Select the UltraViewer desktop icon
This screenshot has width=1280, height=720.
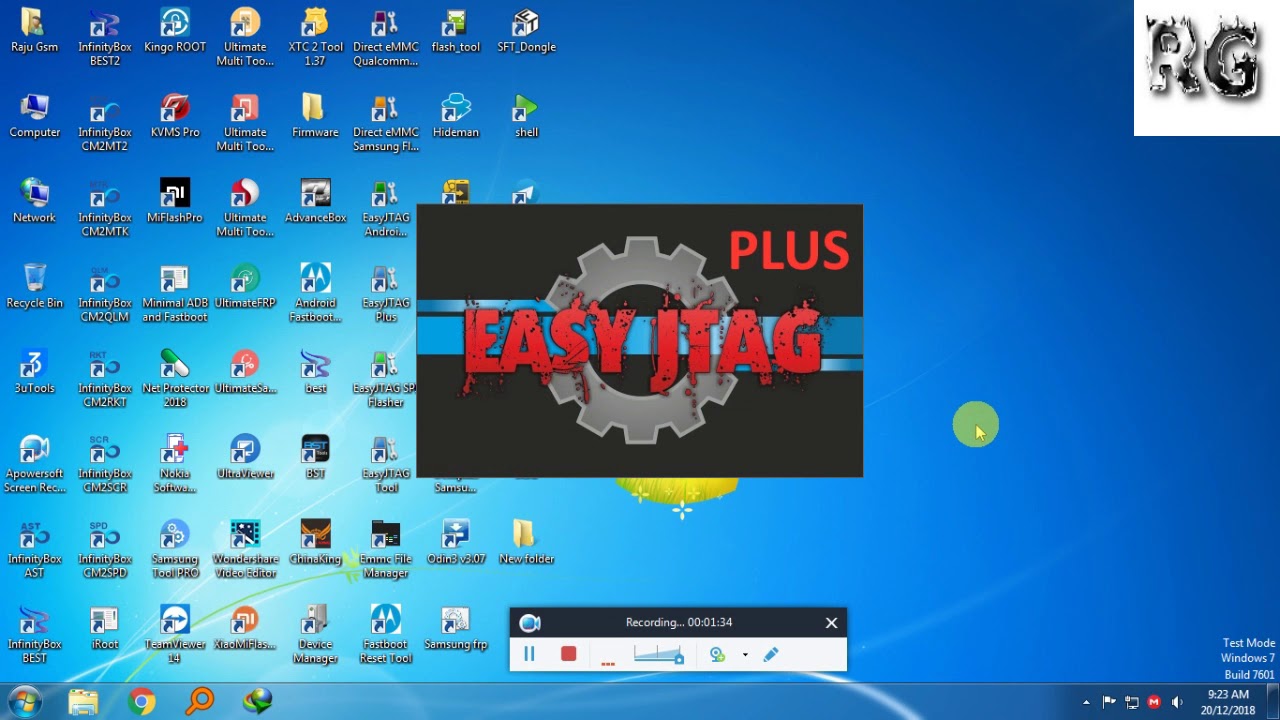pos(245,457)
